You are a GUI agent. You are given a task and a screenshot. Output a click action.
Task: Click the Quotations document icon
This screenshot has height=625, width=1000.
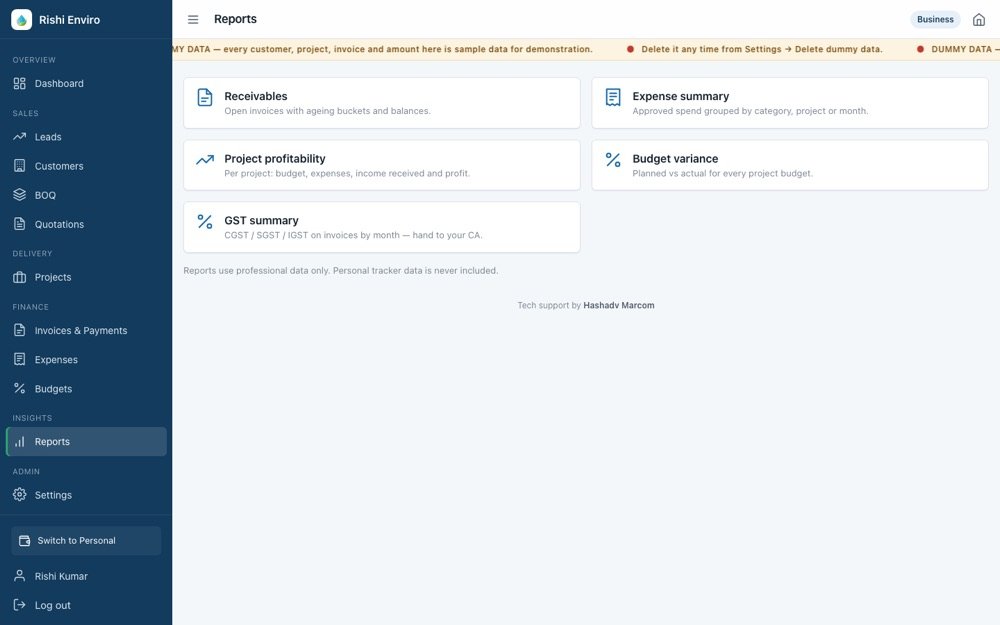tap(20, 224)
